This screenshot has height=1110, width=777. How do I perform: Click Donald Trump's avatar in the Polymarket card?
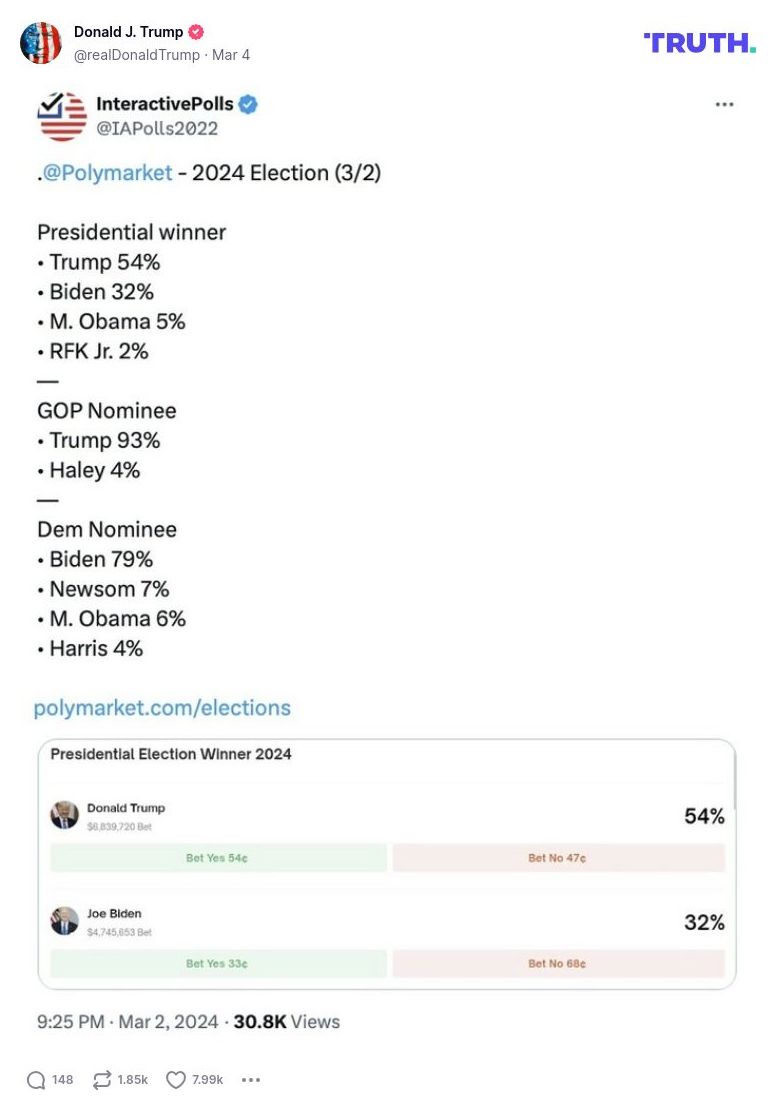[66, 814]
